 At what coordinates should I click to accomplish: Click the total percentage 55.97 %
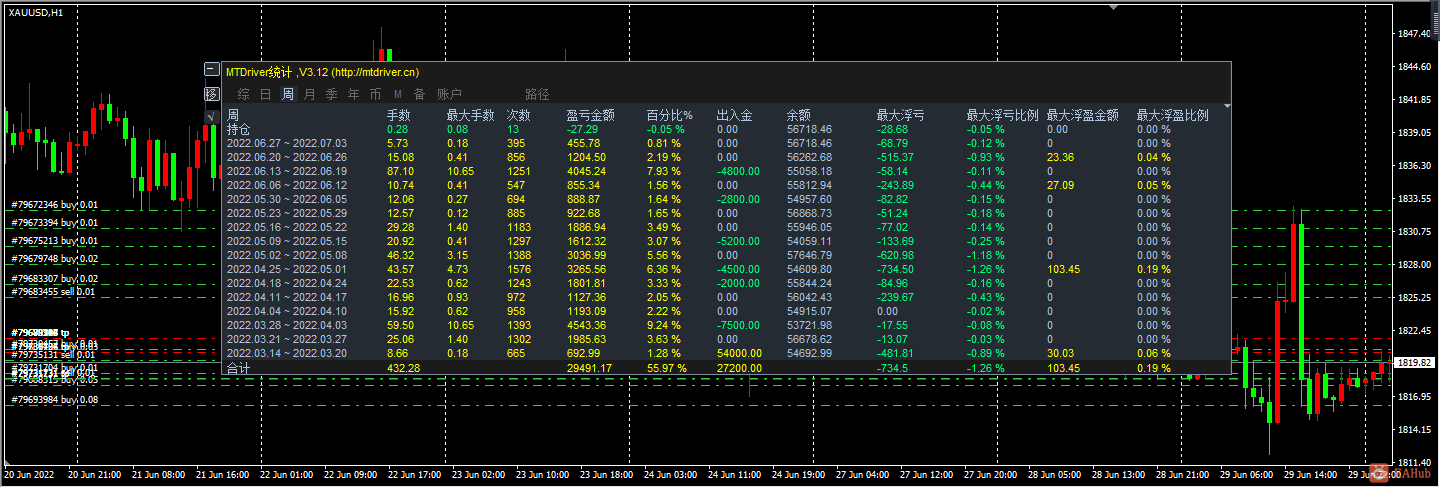point(667,369)
